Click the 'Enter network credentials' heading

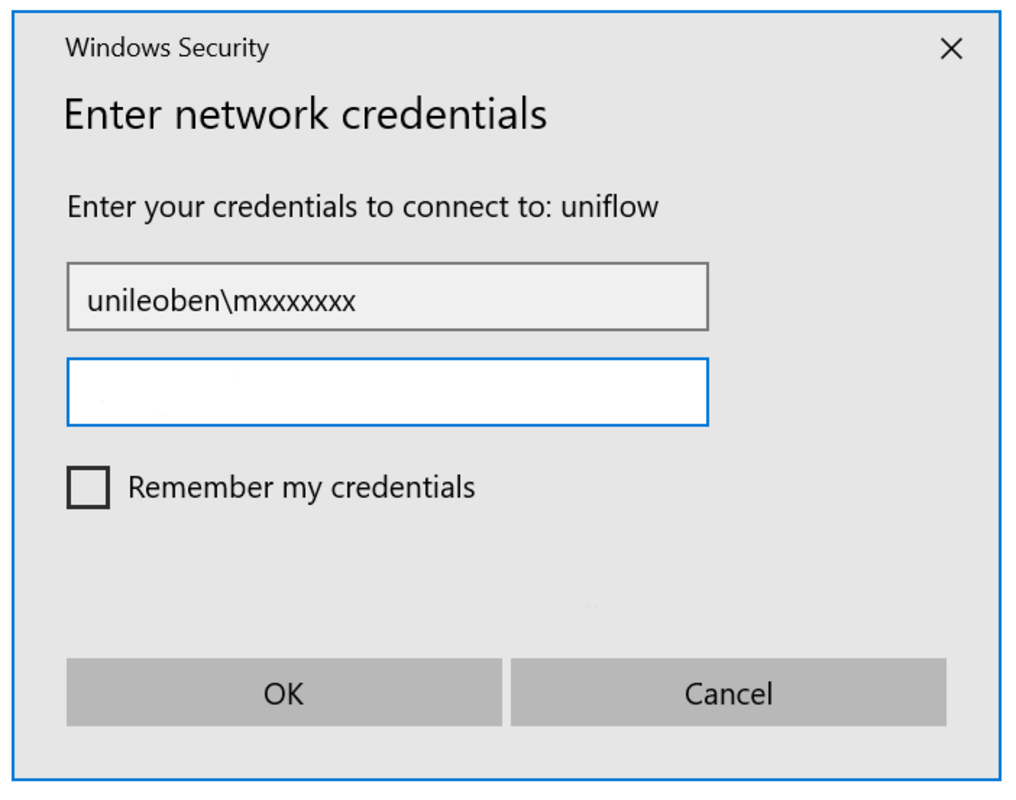[x=305, y=114]
